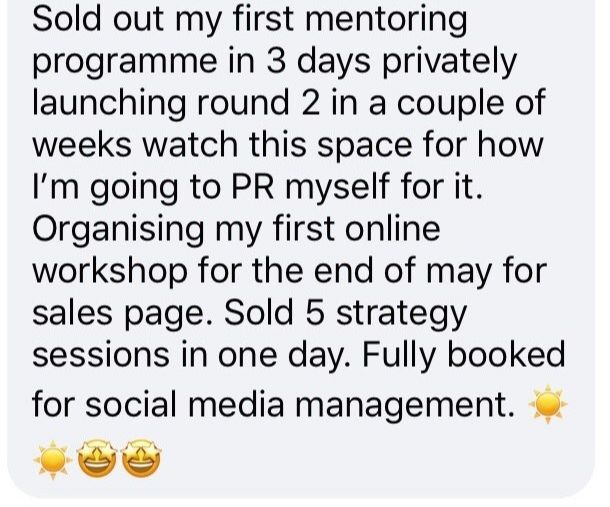
Task: Click the word 'weeks' in the message
Action: pyautogui.click(x=82, y=144)
